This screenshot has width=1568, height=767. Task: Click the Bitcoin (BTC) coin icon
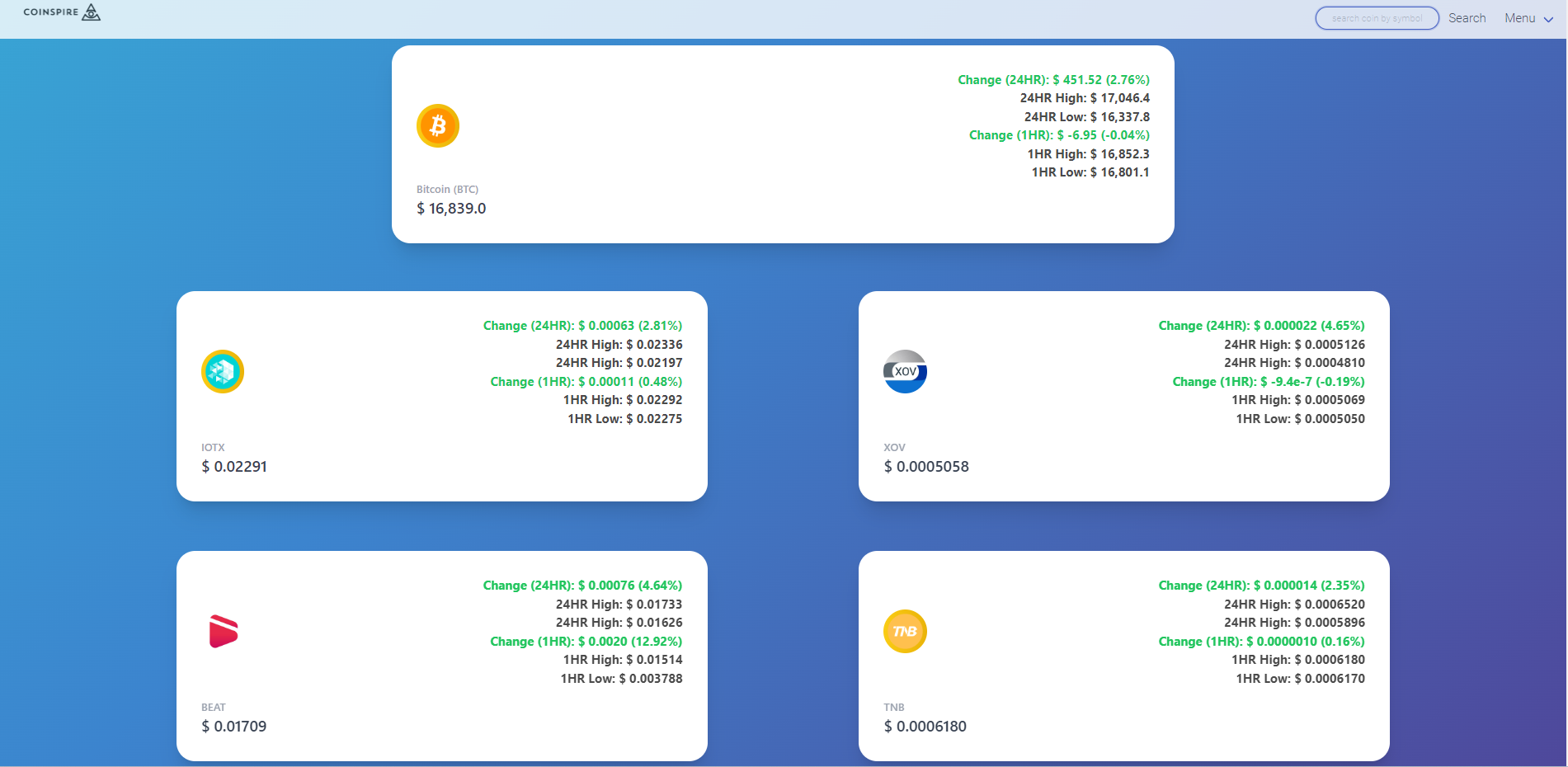(x=438, y=126)
